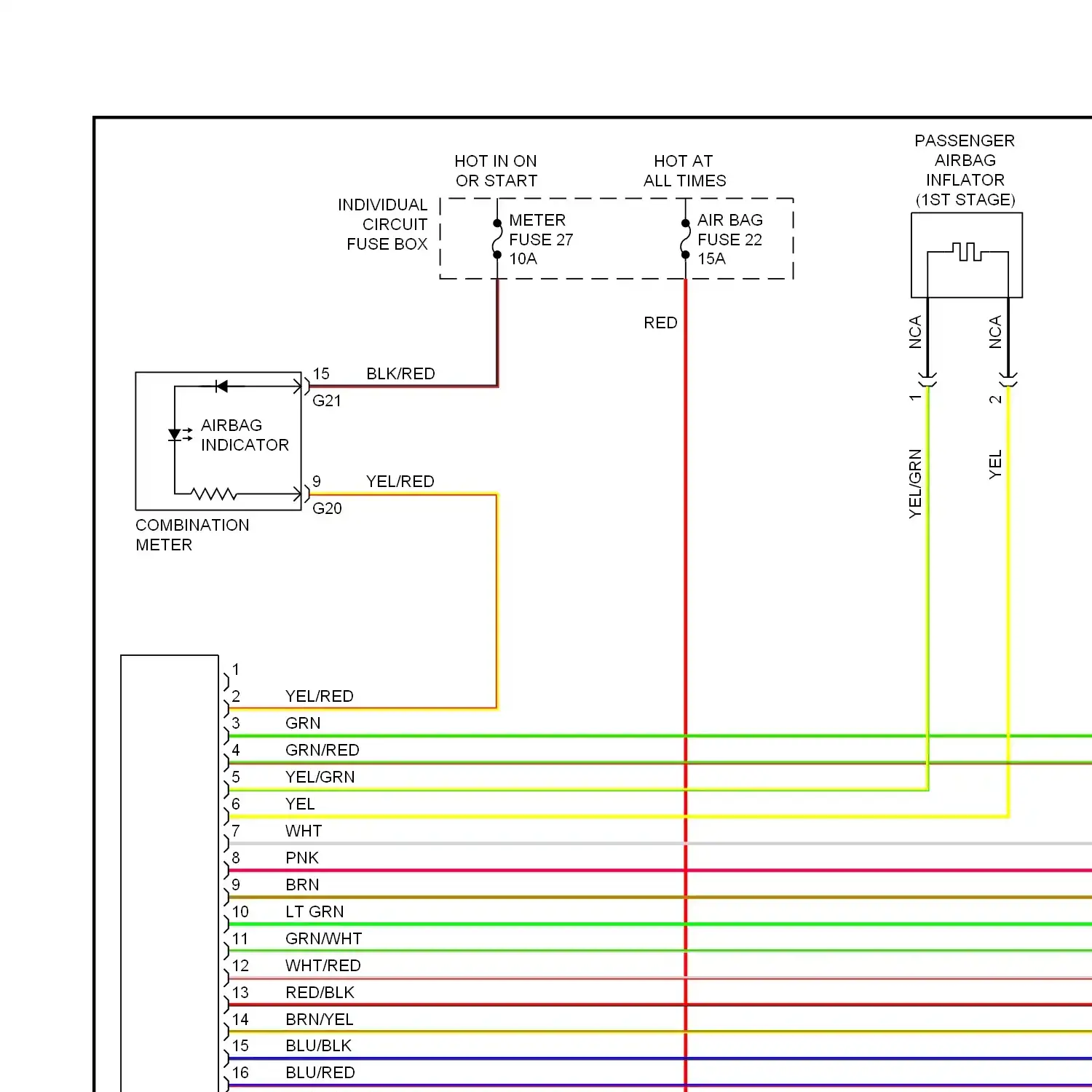Select the HOT IN ON OR START text
This screenshot has width=1092, height=1092.
496,171
